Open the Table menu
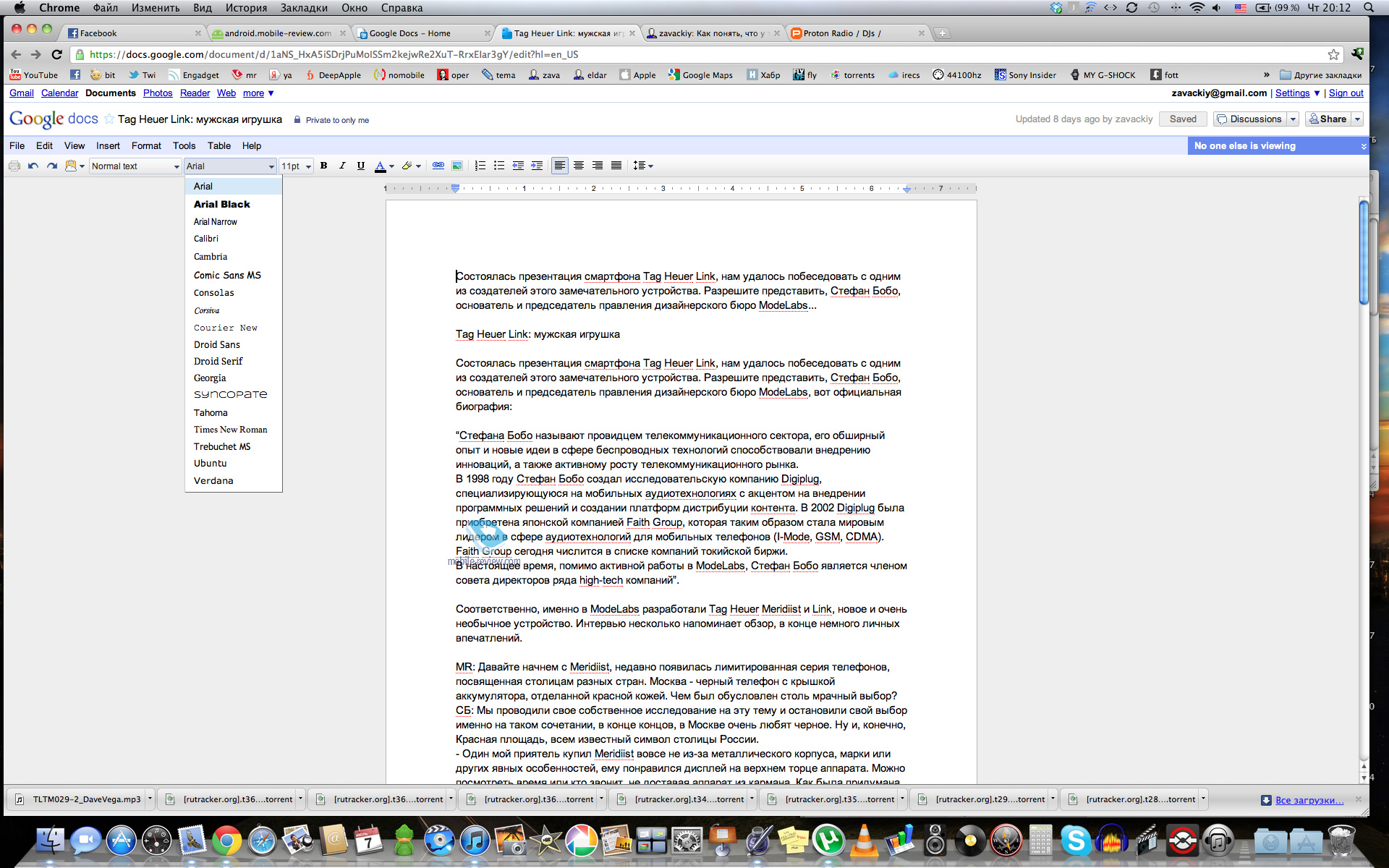Viewport: 1389px width, 868px height. [219, 145]
